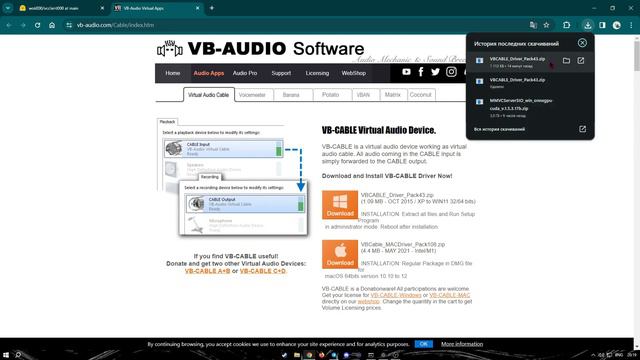
Task: Open VB-Audio Instagram page icon
Action: 451,72
